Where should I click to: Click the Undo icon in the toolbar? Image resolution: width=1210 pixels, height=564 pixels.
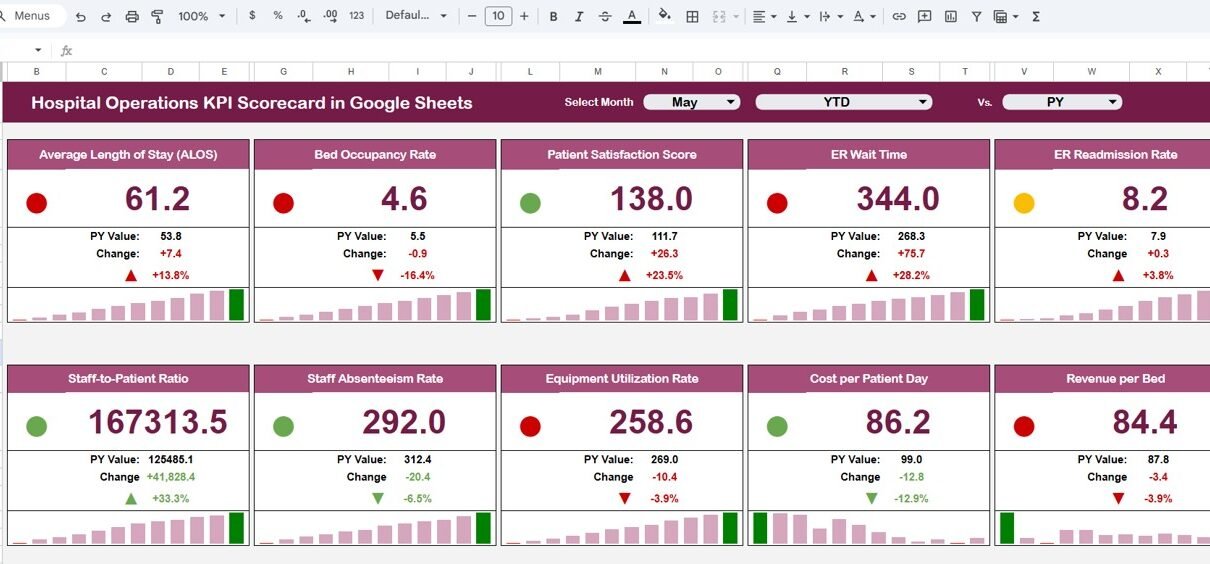(81, 16)
